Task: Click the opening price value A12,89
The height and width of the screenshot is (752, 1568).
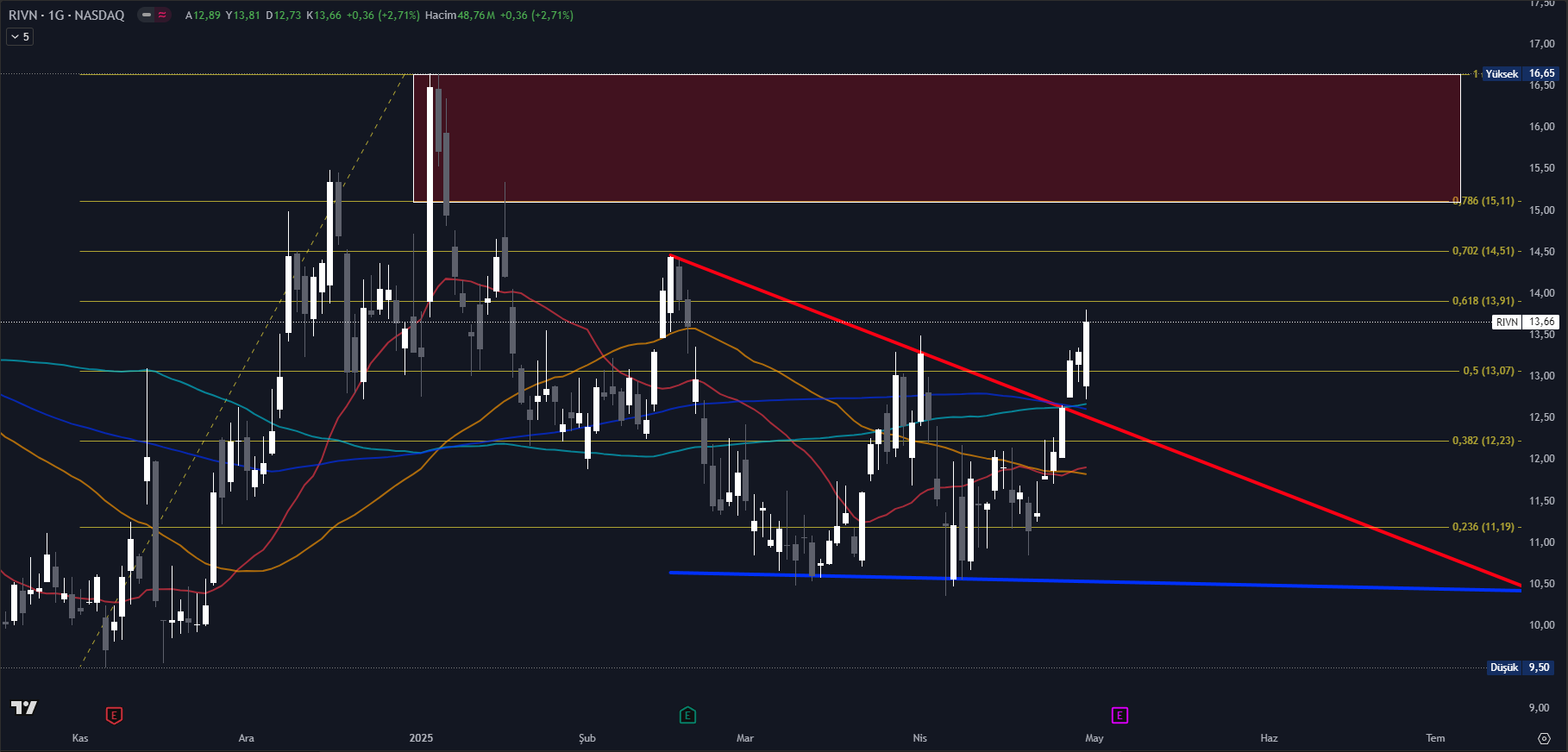Action: point(203,15)
